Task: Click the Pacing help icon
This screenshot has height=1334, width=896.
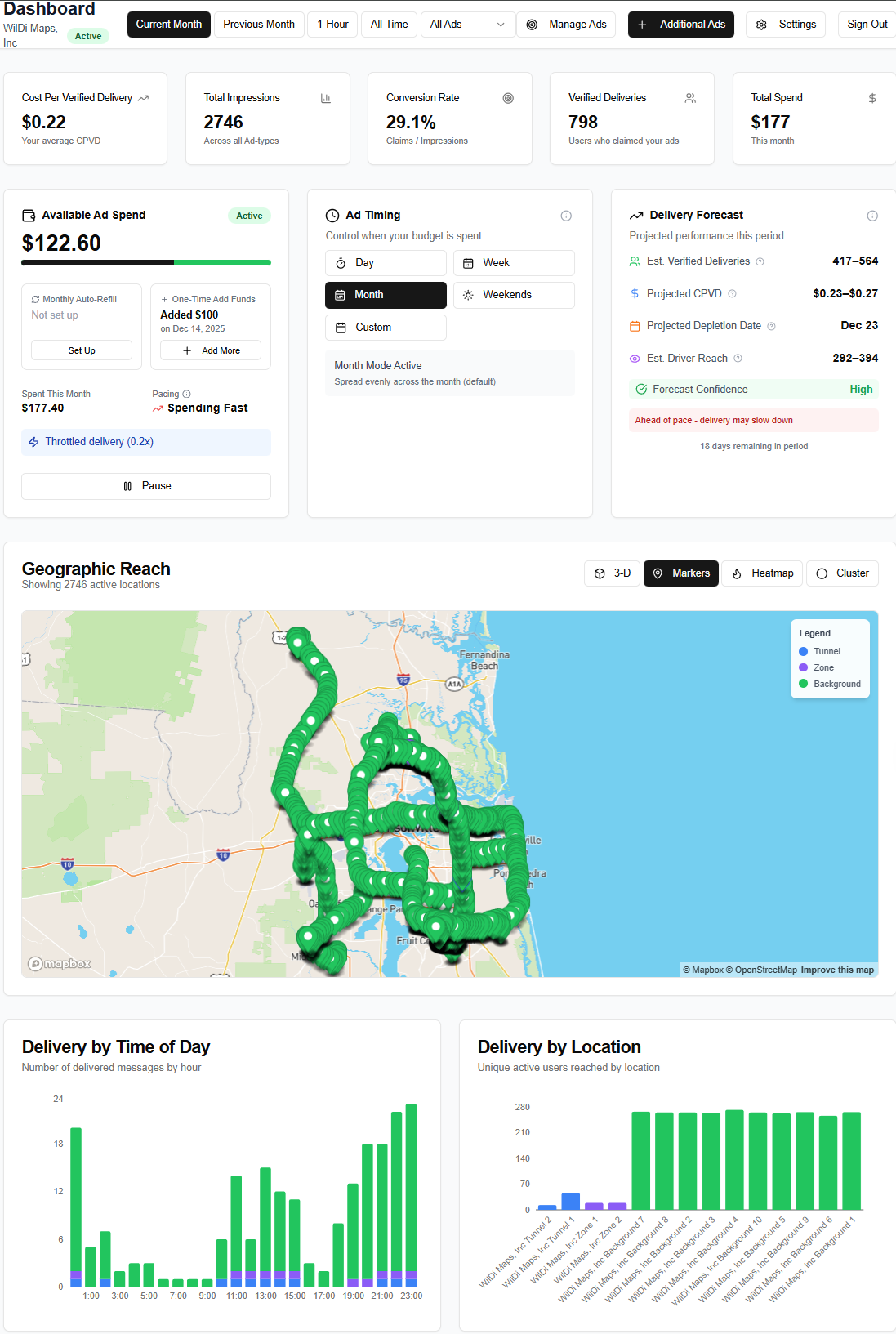Action: [187, 394]
